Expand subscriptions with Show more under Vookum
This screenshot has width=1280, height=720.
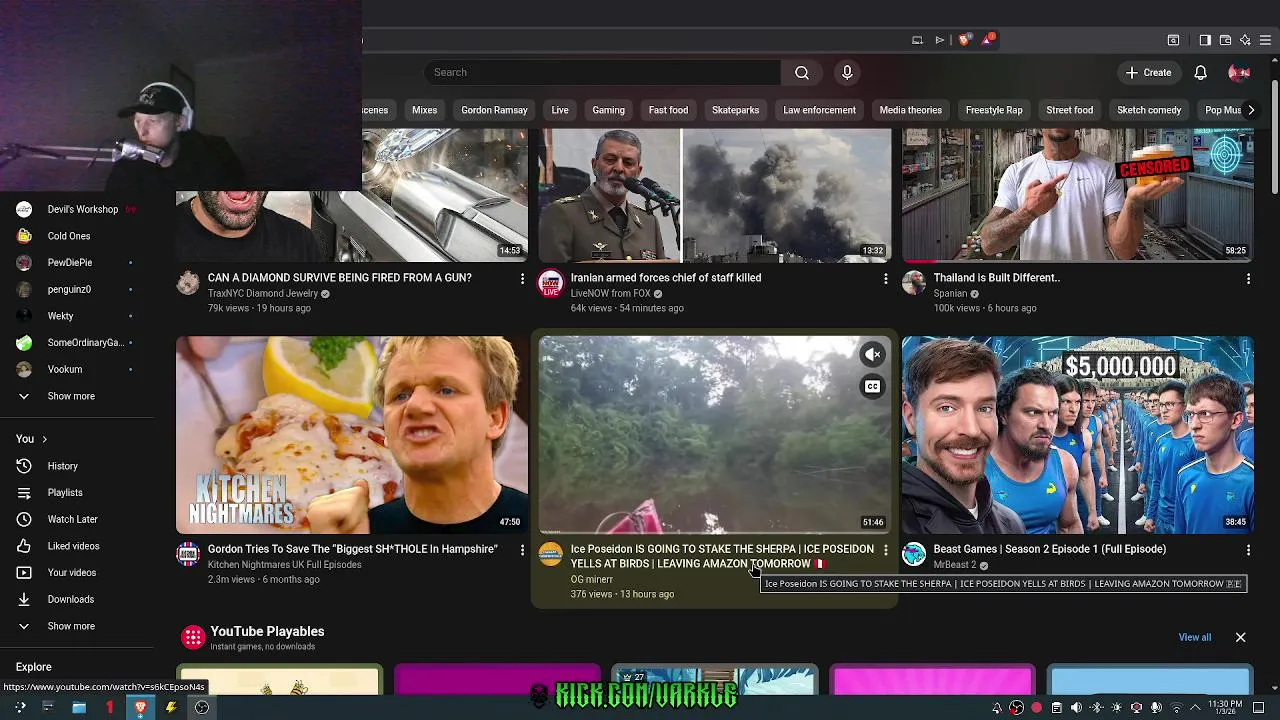tap(71, 396)
